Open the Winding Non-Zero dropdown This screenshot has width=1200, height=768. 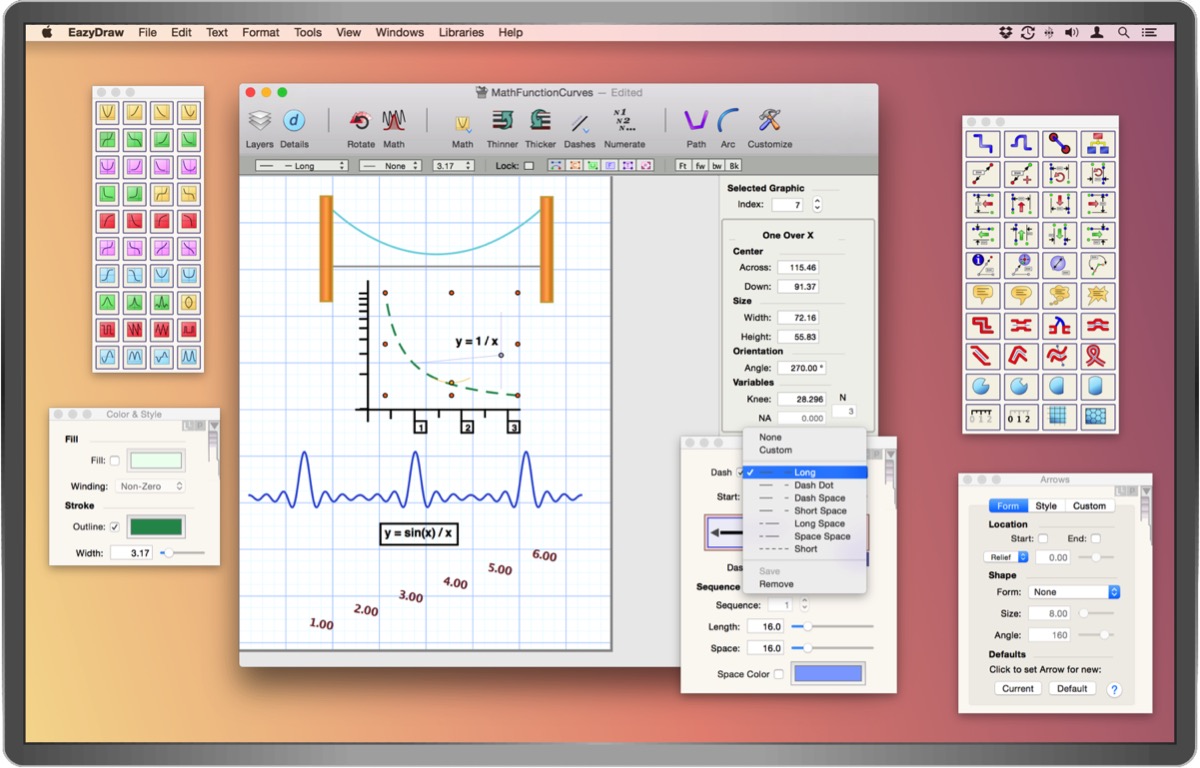point(150,486)
